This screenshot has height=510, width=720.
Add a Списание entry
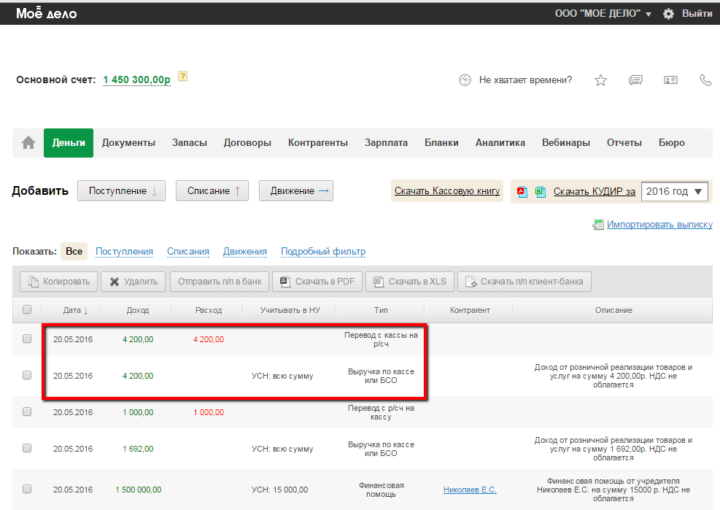click(x=212, y=191)
